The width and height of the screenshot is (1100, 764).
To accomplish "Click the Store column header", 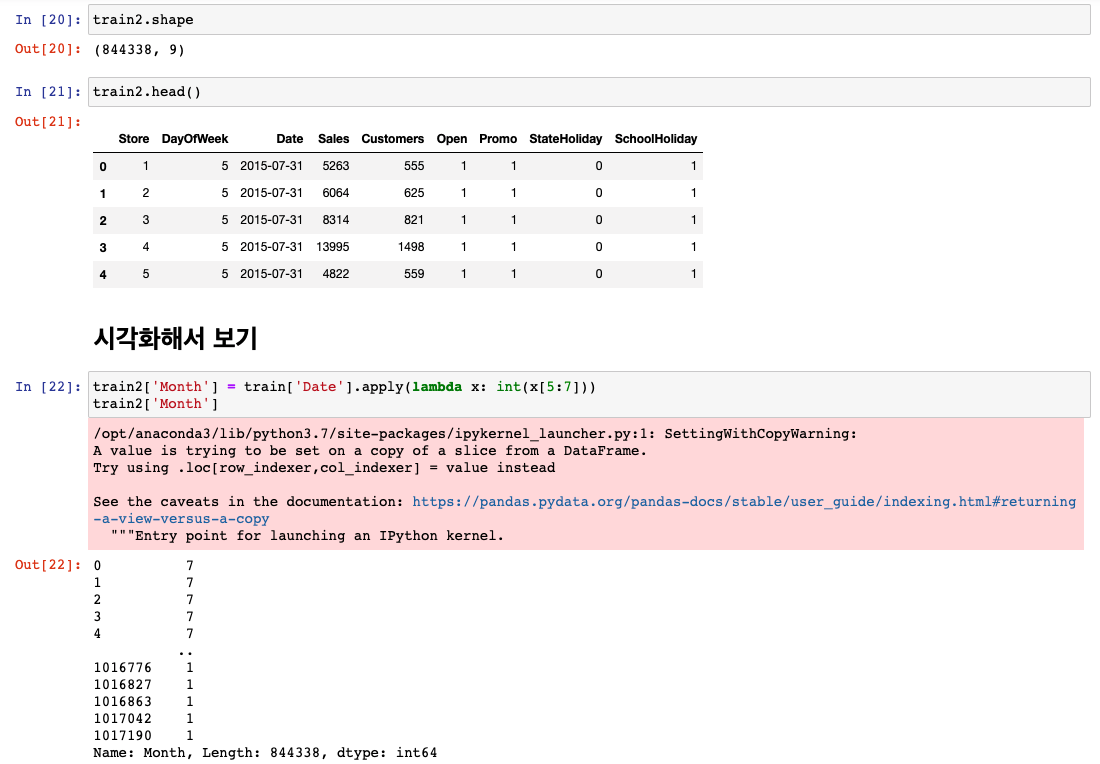I will pos(134,139).
